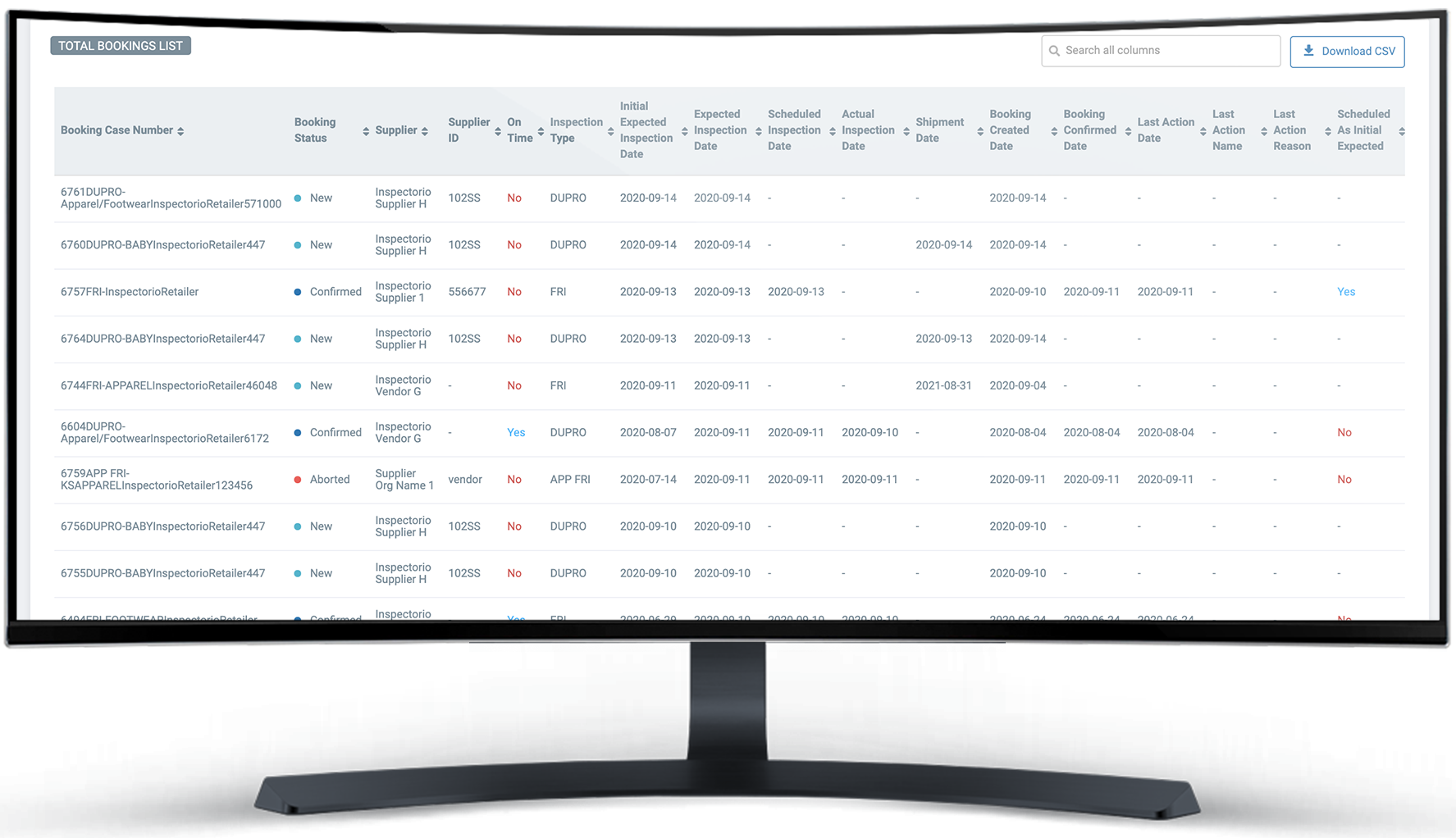Select booking row 6760DUPRO-BABYInspectorioRetailer447
The height and width of the screenshot is (838, 1456).
pos(162,245)
